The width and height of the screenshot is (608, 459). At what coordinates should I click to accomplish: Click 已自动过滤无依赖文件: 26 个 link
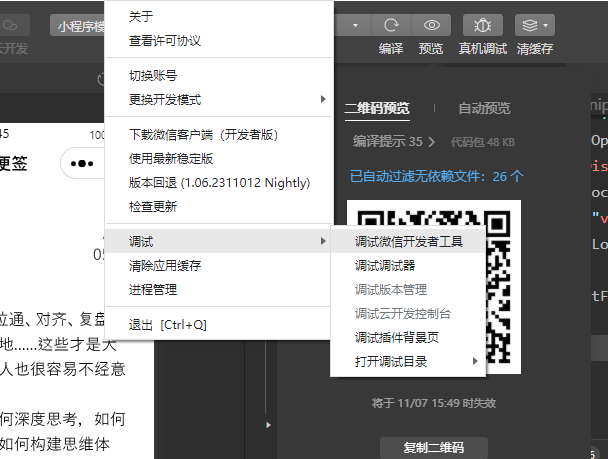click(437, 176)
